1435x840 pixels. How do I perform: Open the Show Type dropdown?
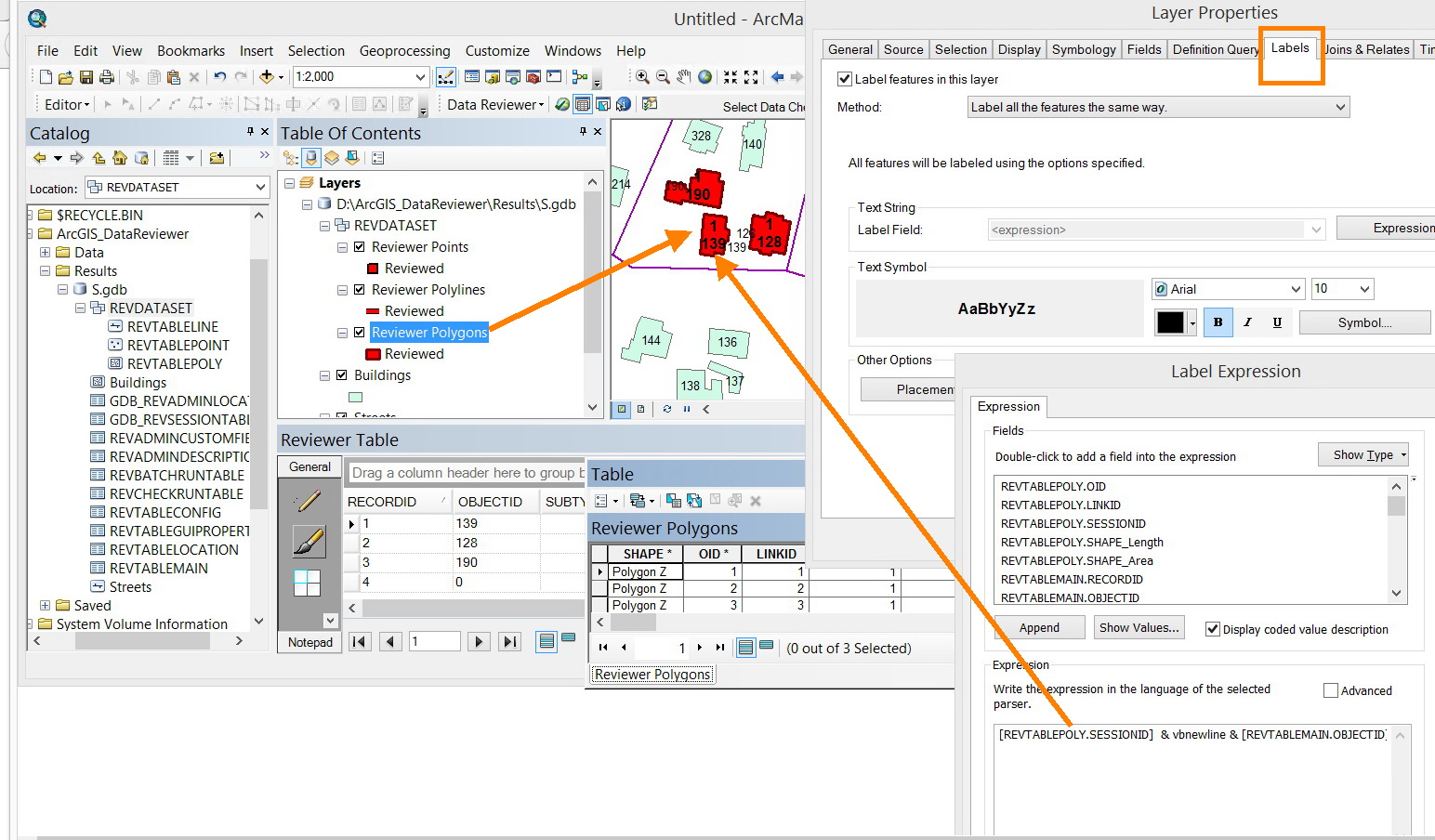pyautogui.click(x=1363, y=454)
